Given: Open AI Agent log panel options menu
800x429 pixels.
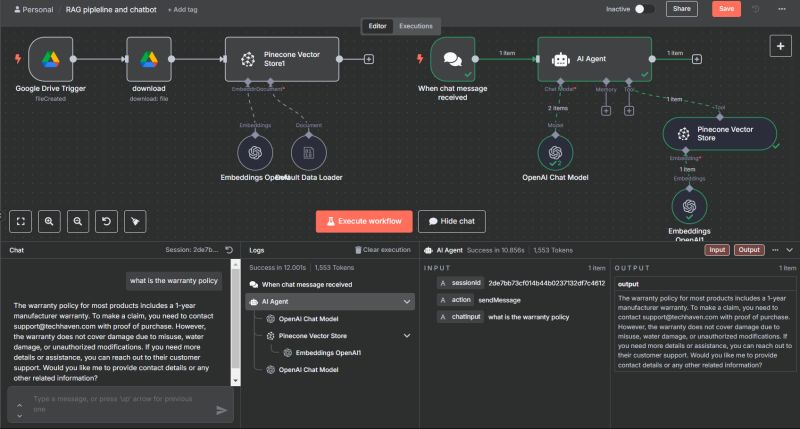Looking at the screenshot, I should [776, 250].
